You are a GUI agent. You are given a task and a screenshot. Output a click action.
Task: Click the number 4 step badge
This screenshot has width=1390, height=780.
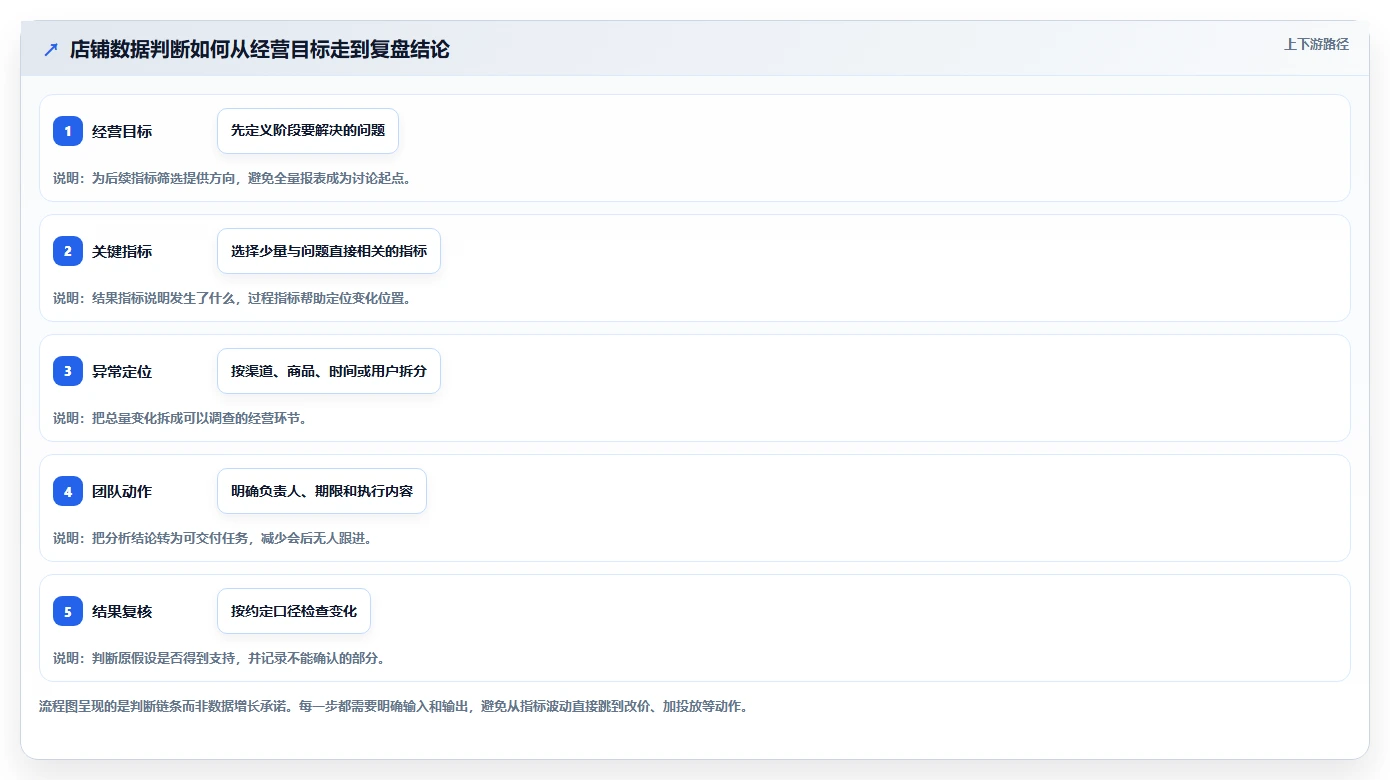coord(68,491)
